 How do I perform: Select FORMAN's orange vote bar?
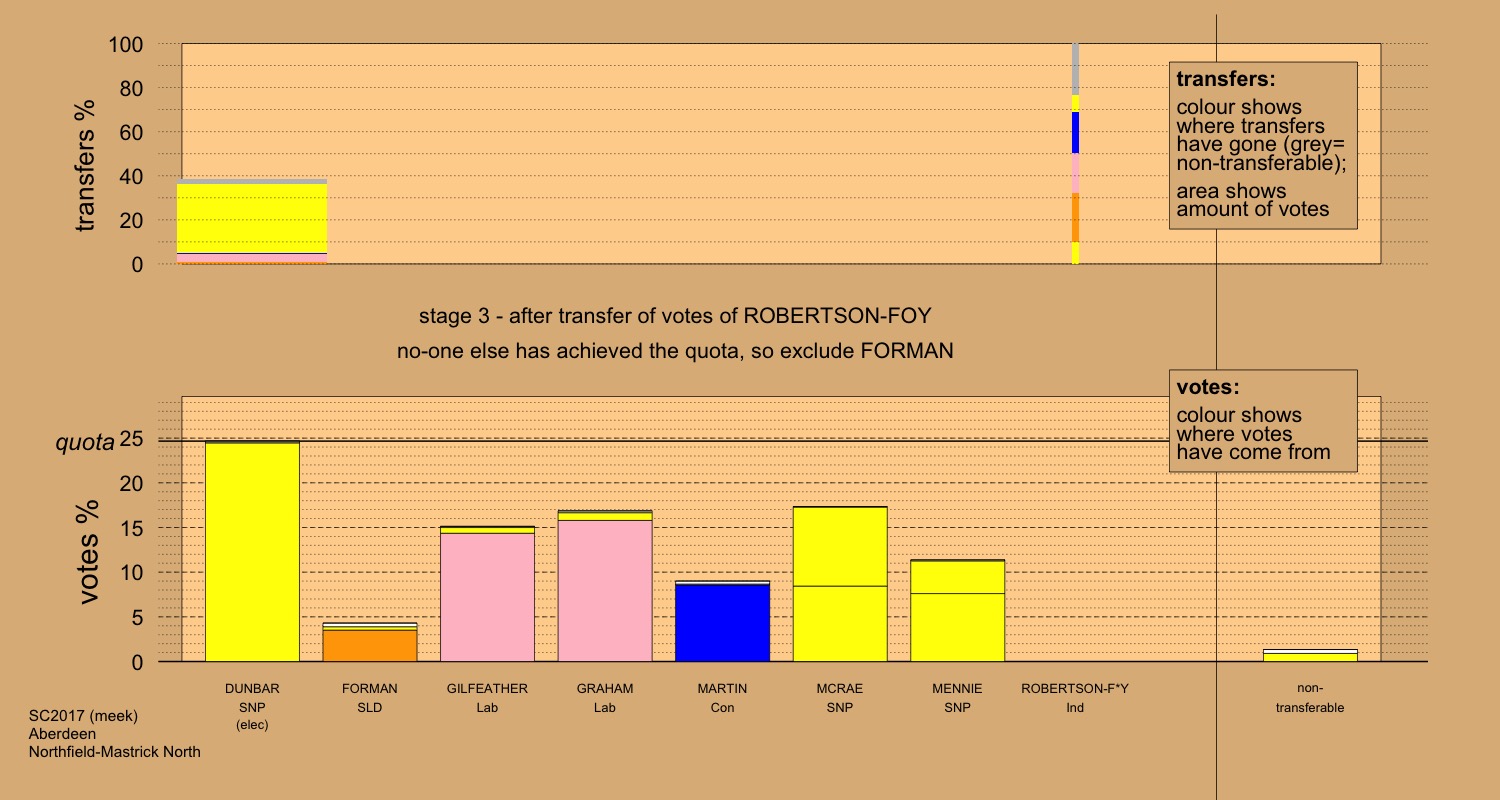coord(369,646)
